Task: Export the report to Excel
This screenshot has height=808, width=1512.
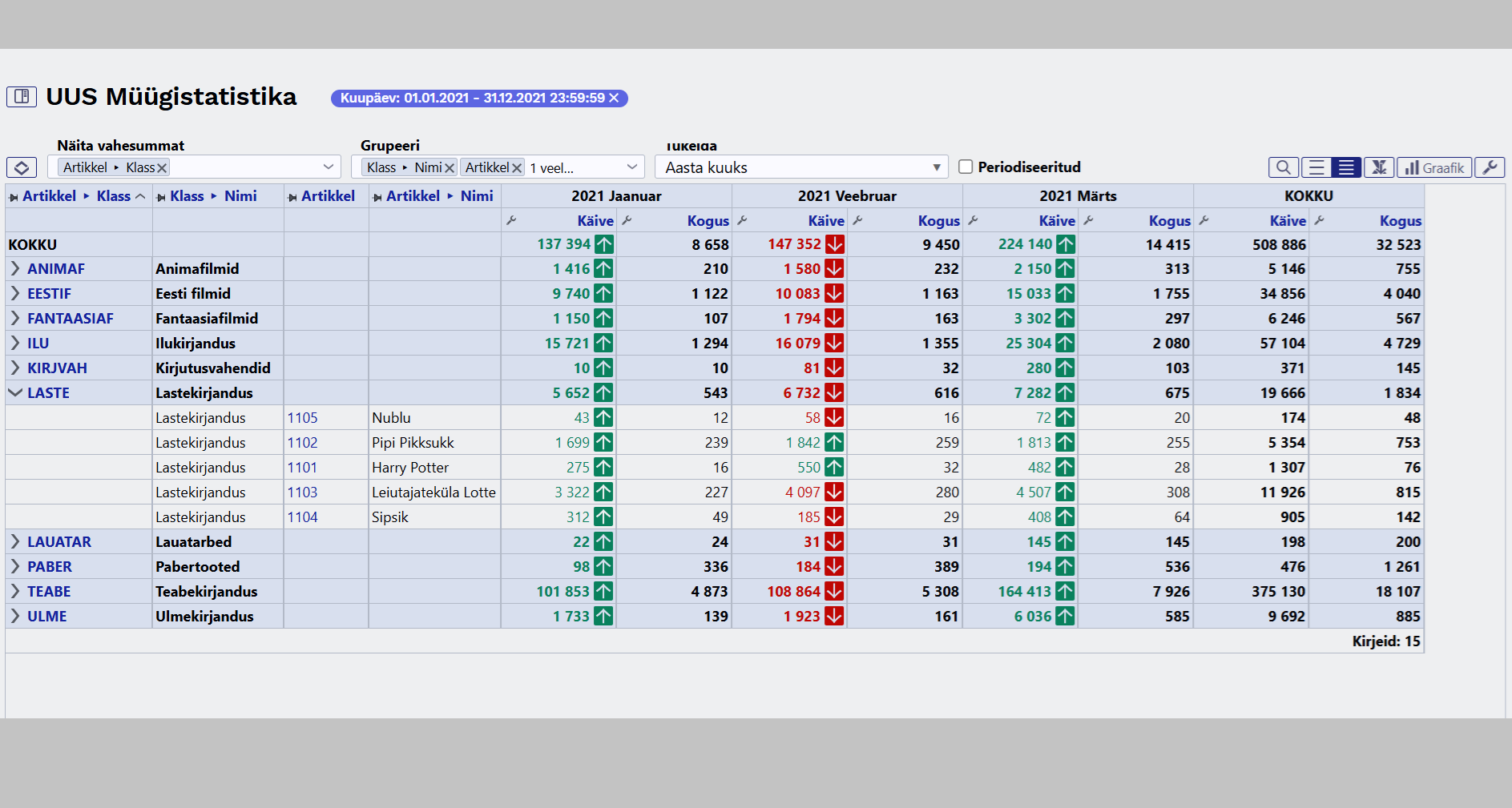Action: 1378,167
